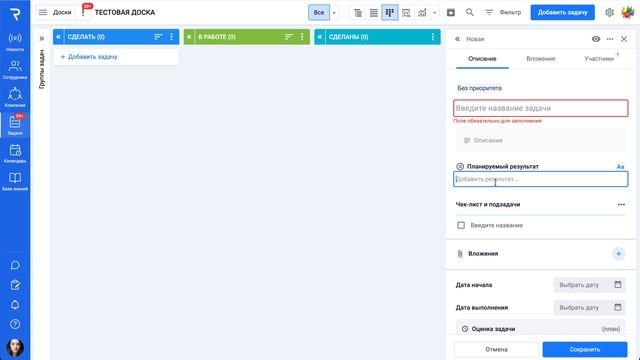The image size is (640, 360).
Task: Collapse the СДЕЛАТЬ column
Action: point(58,37)
